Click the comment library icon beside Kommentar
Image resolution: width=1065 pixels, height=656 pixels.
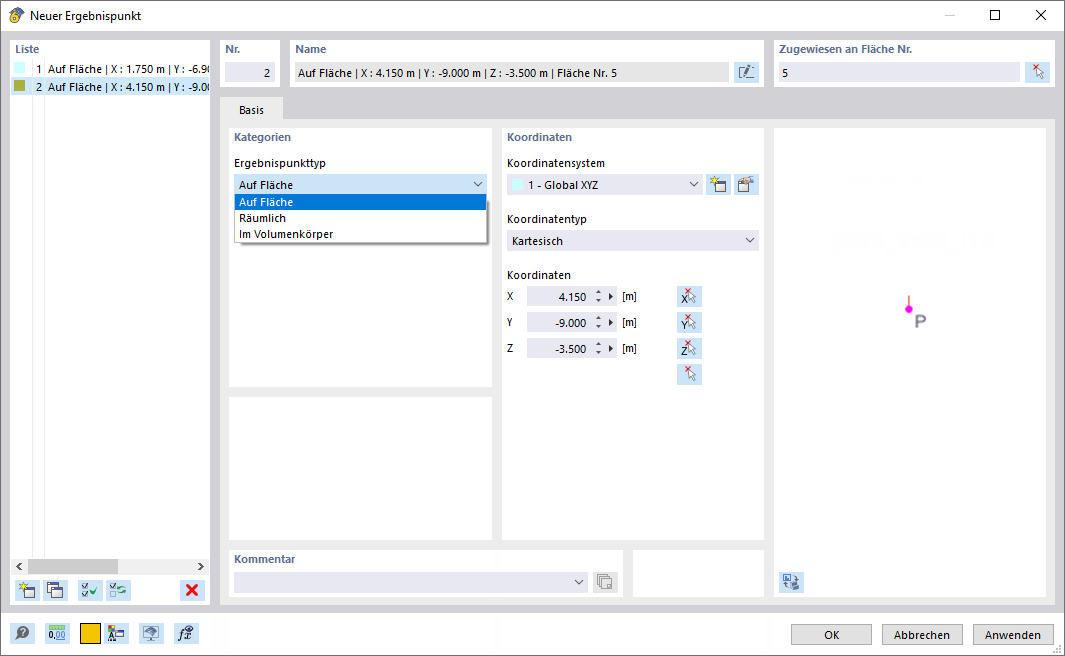click(604, 582)
